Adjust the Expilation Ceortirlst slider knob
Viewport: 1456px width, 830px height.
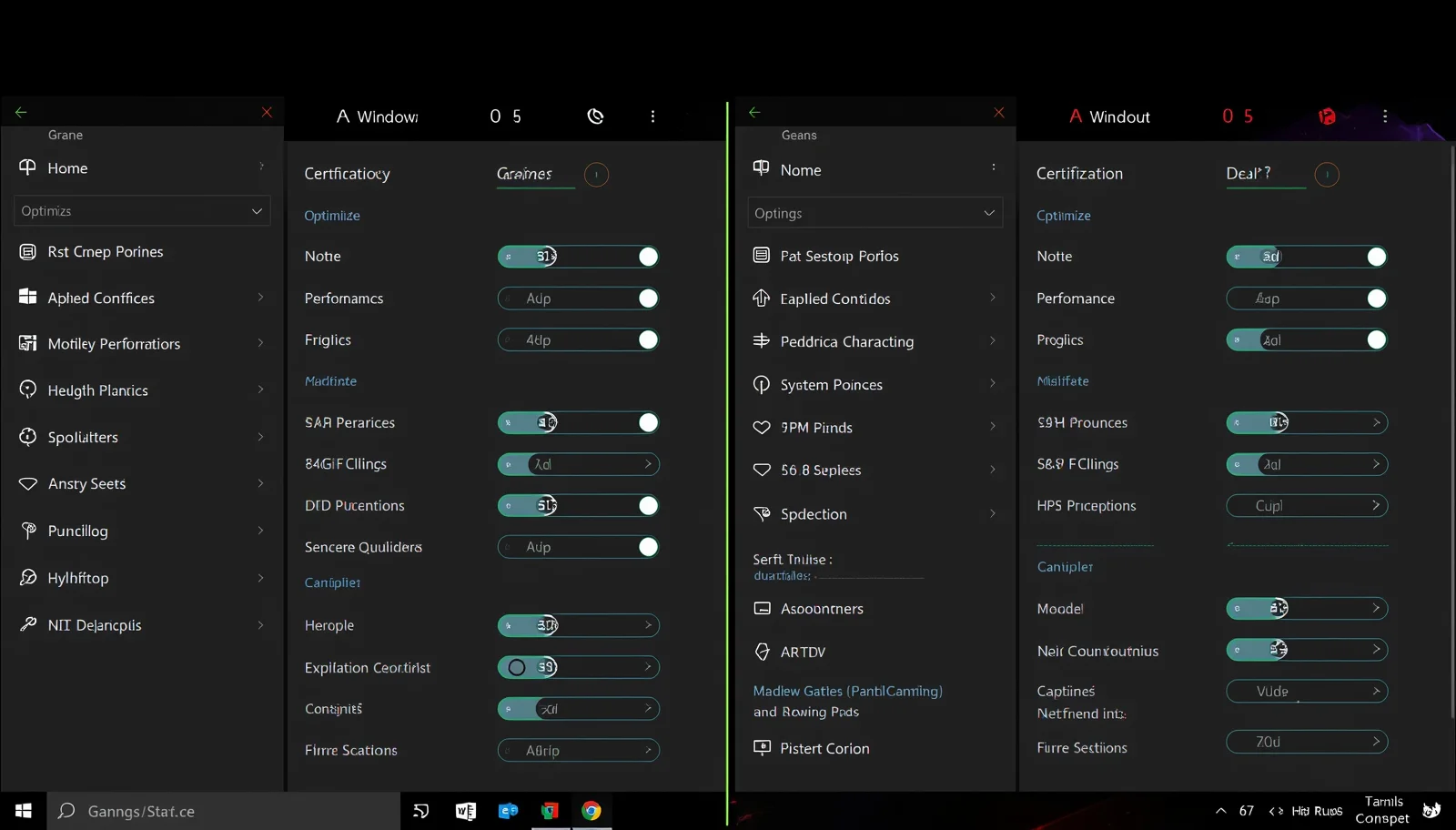point(517,667)
